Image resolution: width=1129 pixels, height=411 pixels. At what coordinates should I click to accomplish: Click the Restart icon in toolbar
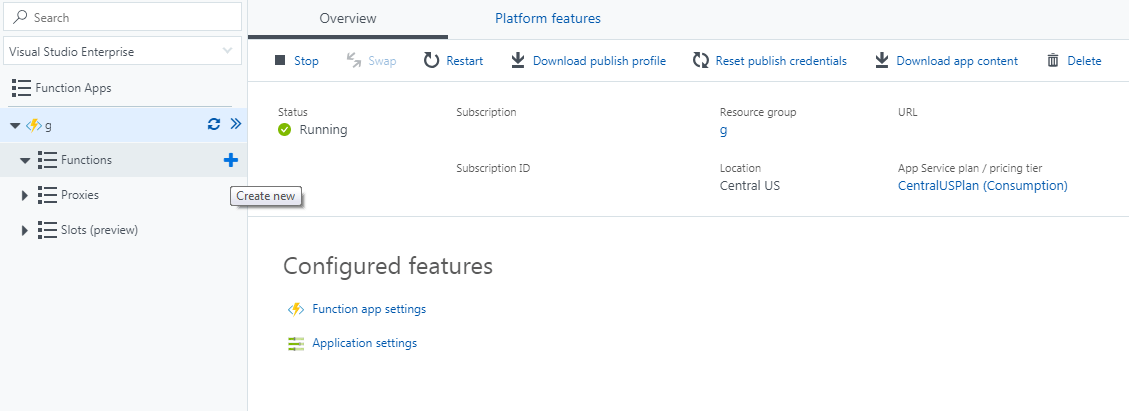point(431,61)
